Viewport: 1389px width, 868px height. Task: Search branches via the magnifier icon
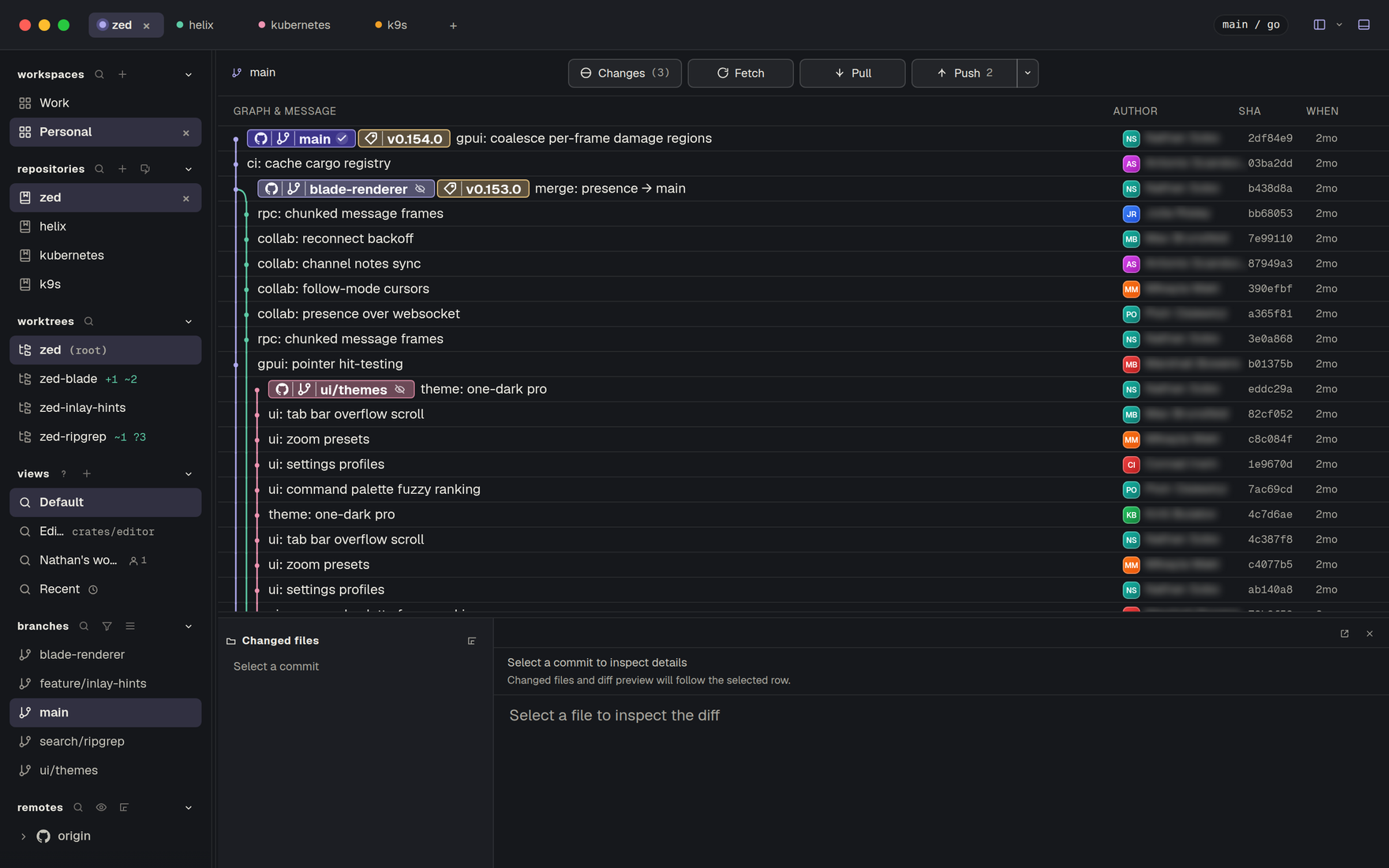[x=84, y=626]
